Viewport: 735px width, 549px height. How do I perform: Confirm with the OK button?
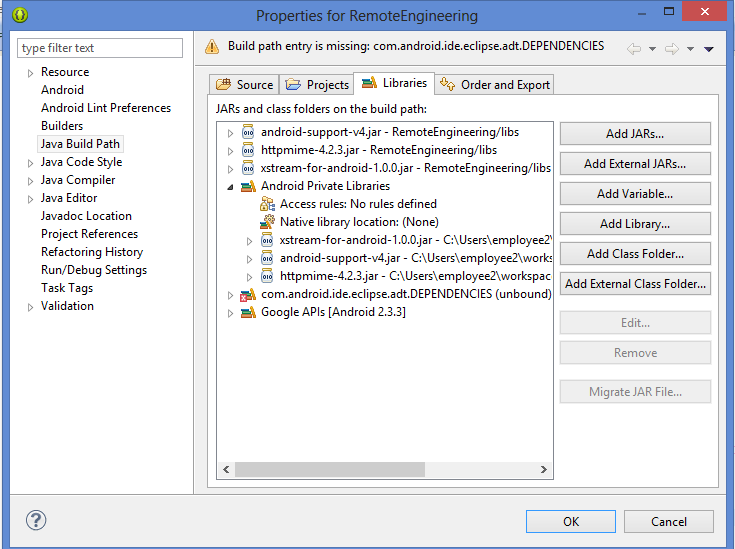coord(570,522)
